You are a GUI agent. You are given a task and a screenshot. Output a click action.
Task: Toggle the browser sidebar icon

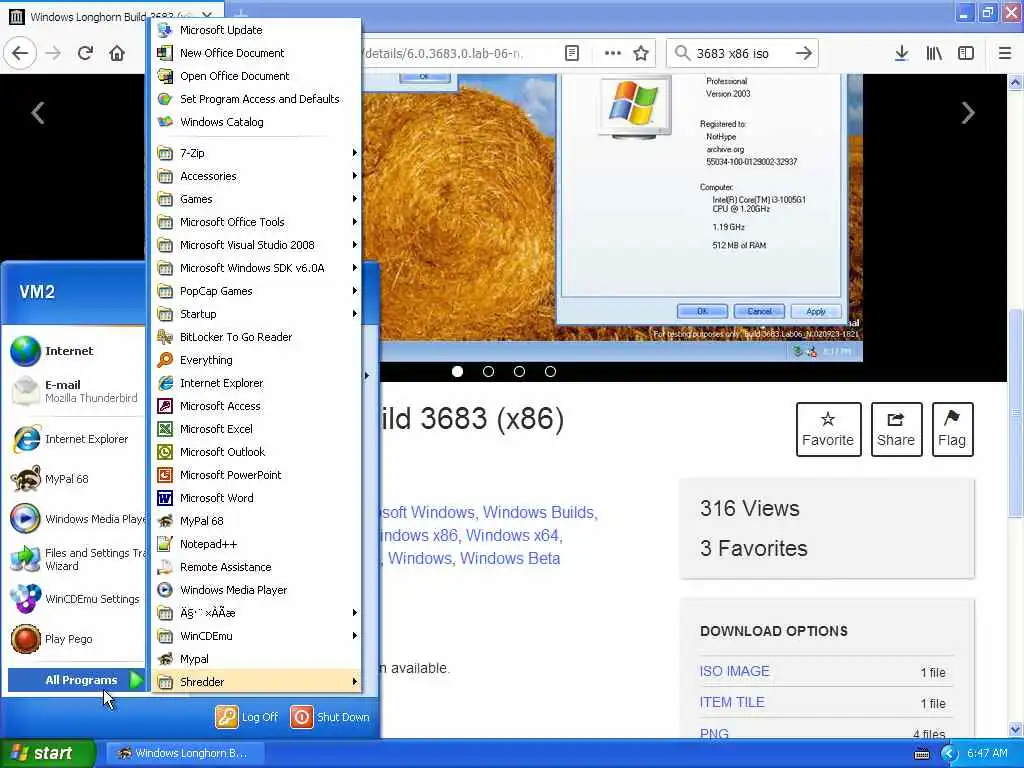[966, 53]
